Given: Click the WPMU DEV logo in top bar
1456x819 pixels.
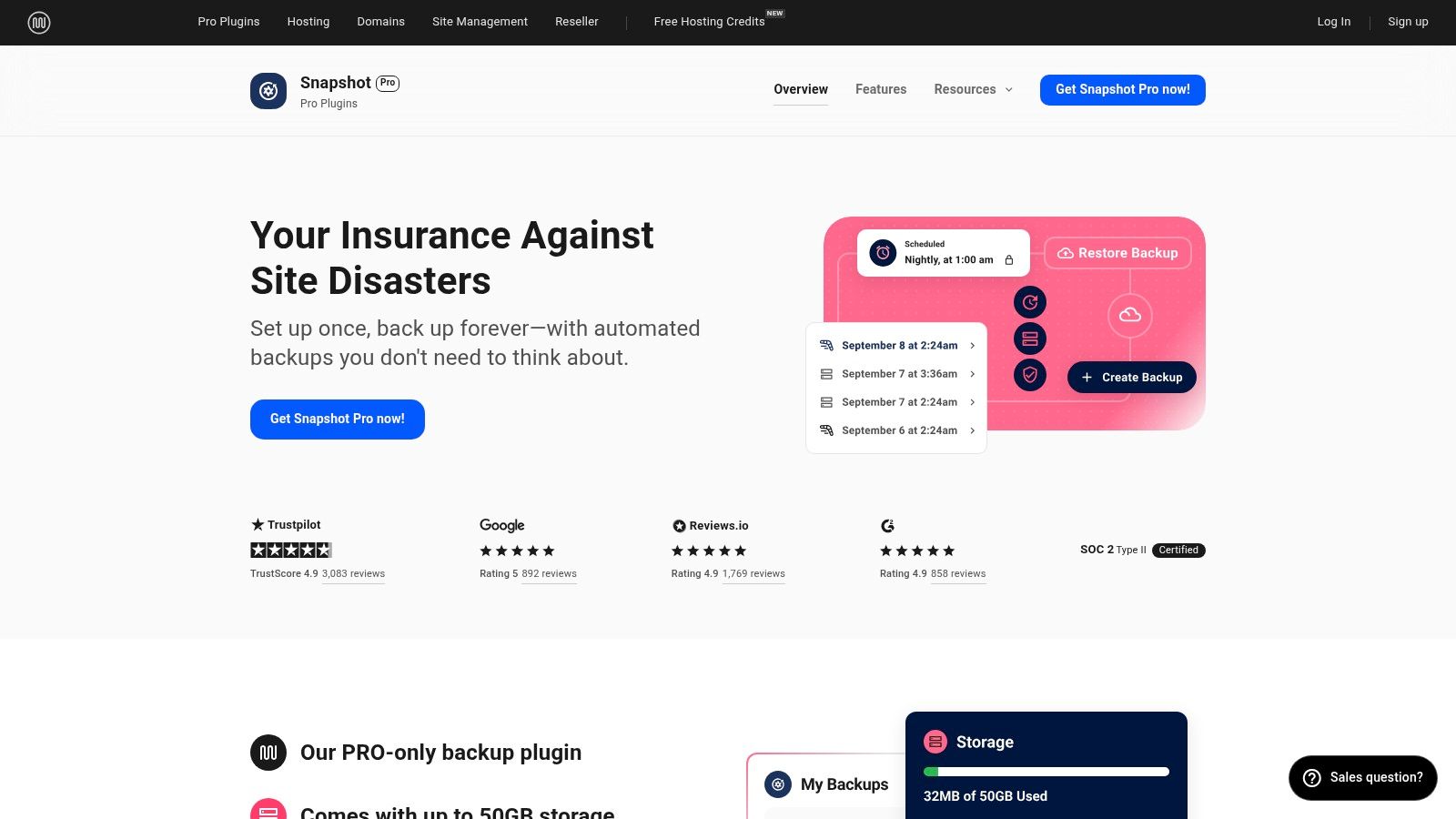Looking at the screenshot, I should (38, 23).
